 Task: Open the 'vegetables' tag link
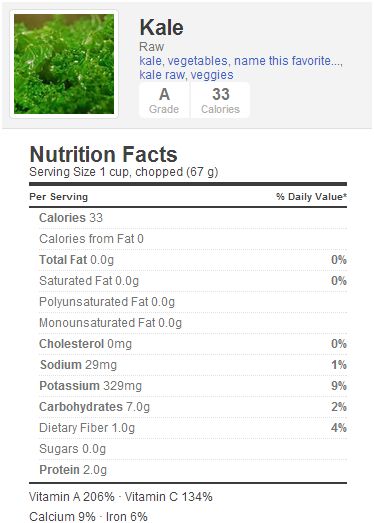pyautogui.click(x=198, y=61)
